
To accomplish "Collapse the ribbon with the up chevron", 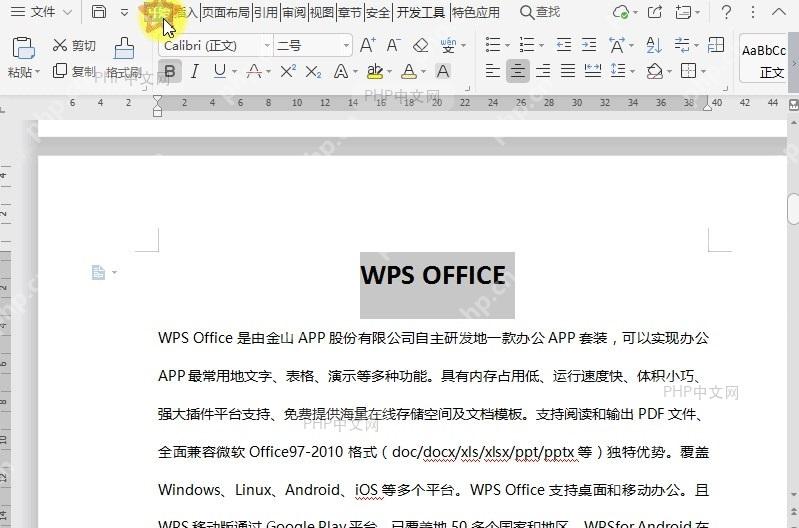I will 779,12.
